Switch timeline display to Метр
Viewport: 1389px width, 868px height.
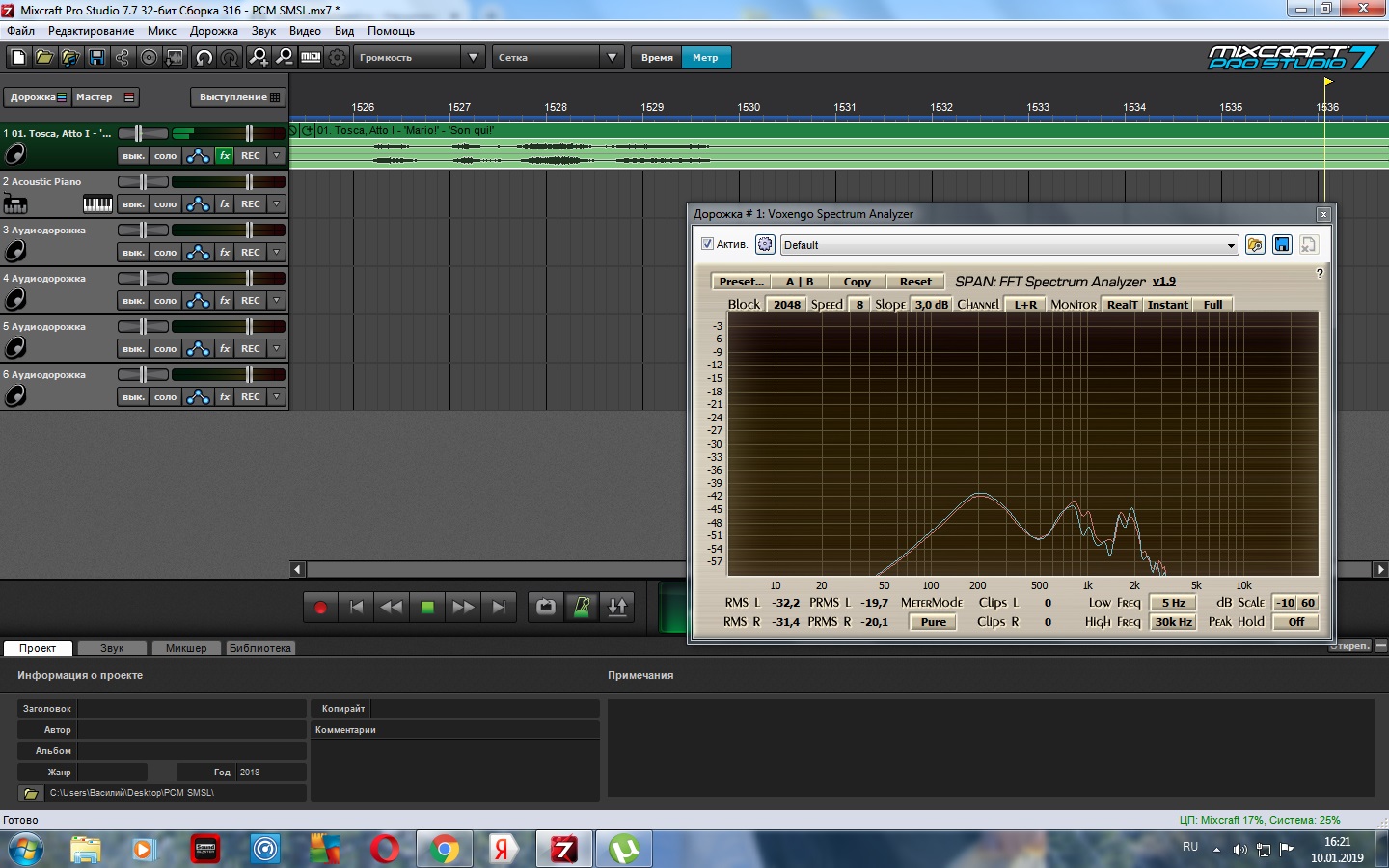[x=705, y=58]
